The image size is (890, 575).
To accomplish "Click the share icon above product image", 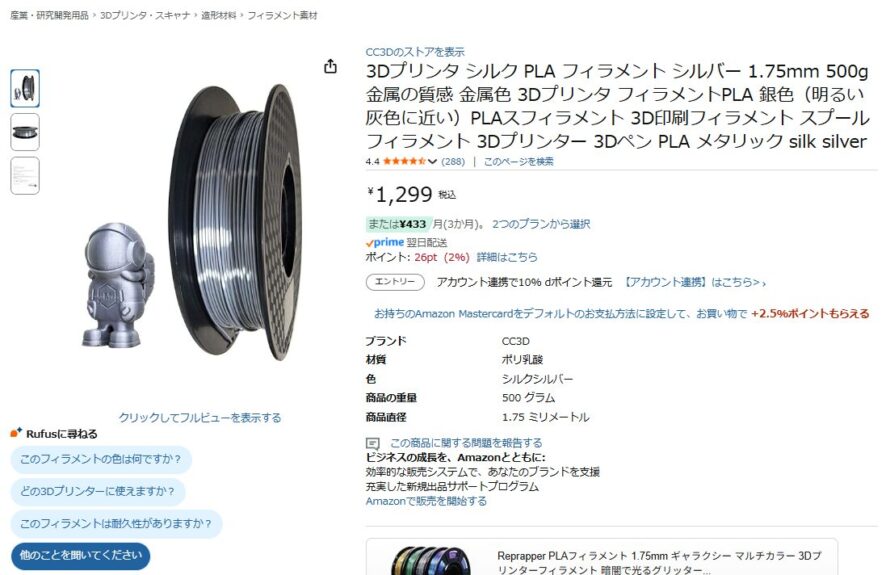I will click(330, 66).
